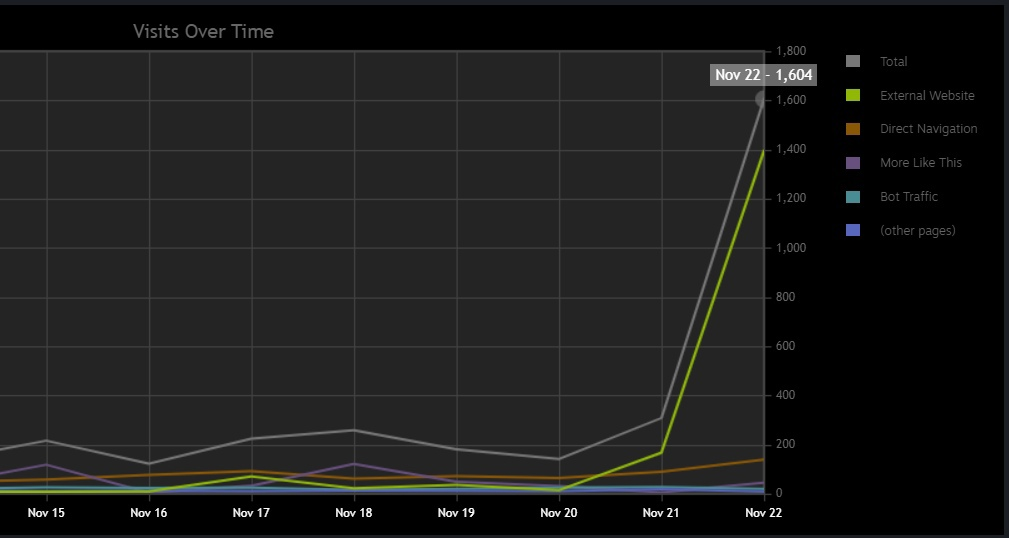
Task: Click the Nov 17 axis label
Action: 251,513
